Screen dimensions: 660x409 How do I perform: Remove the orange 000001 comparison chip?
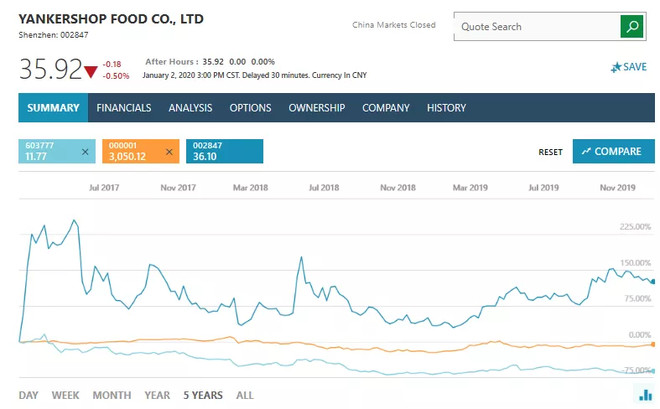pos(168,152)
